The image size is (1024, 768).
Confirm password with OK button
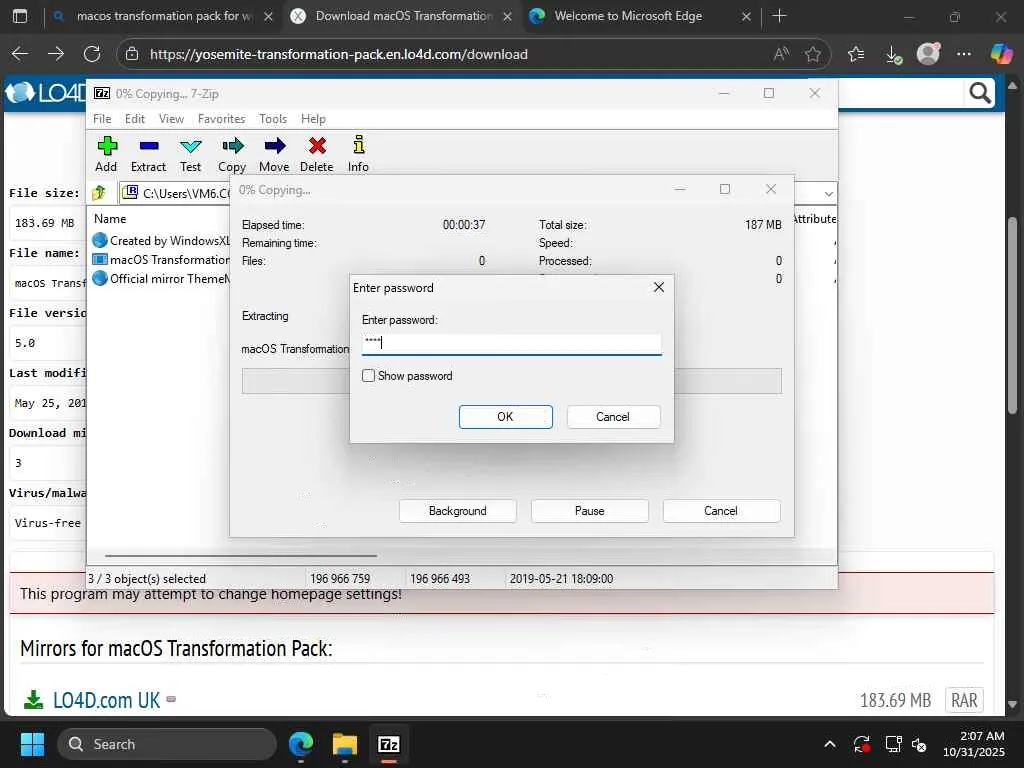point(505,417)
